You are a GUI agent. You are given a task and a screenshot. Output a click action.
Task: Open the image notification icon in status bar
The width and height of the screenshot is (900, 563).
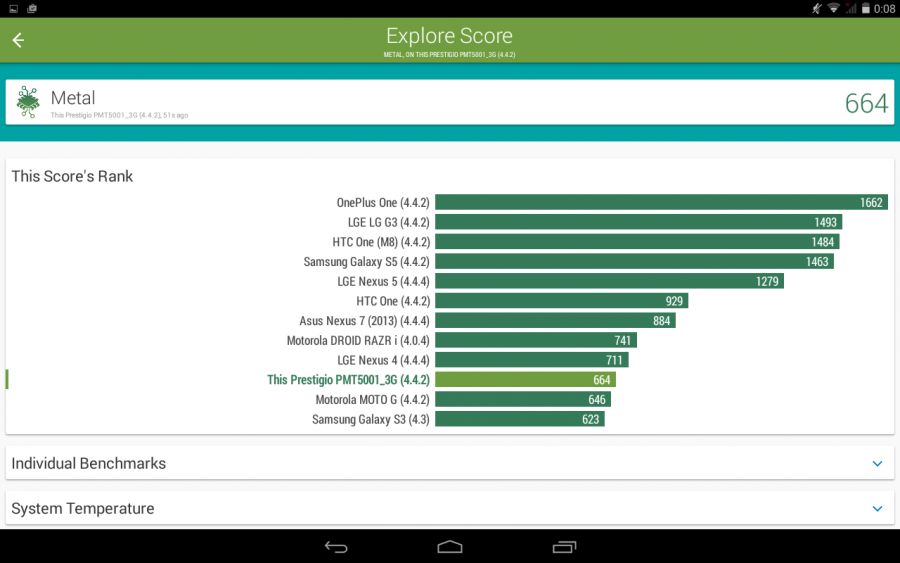(12, 8)
